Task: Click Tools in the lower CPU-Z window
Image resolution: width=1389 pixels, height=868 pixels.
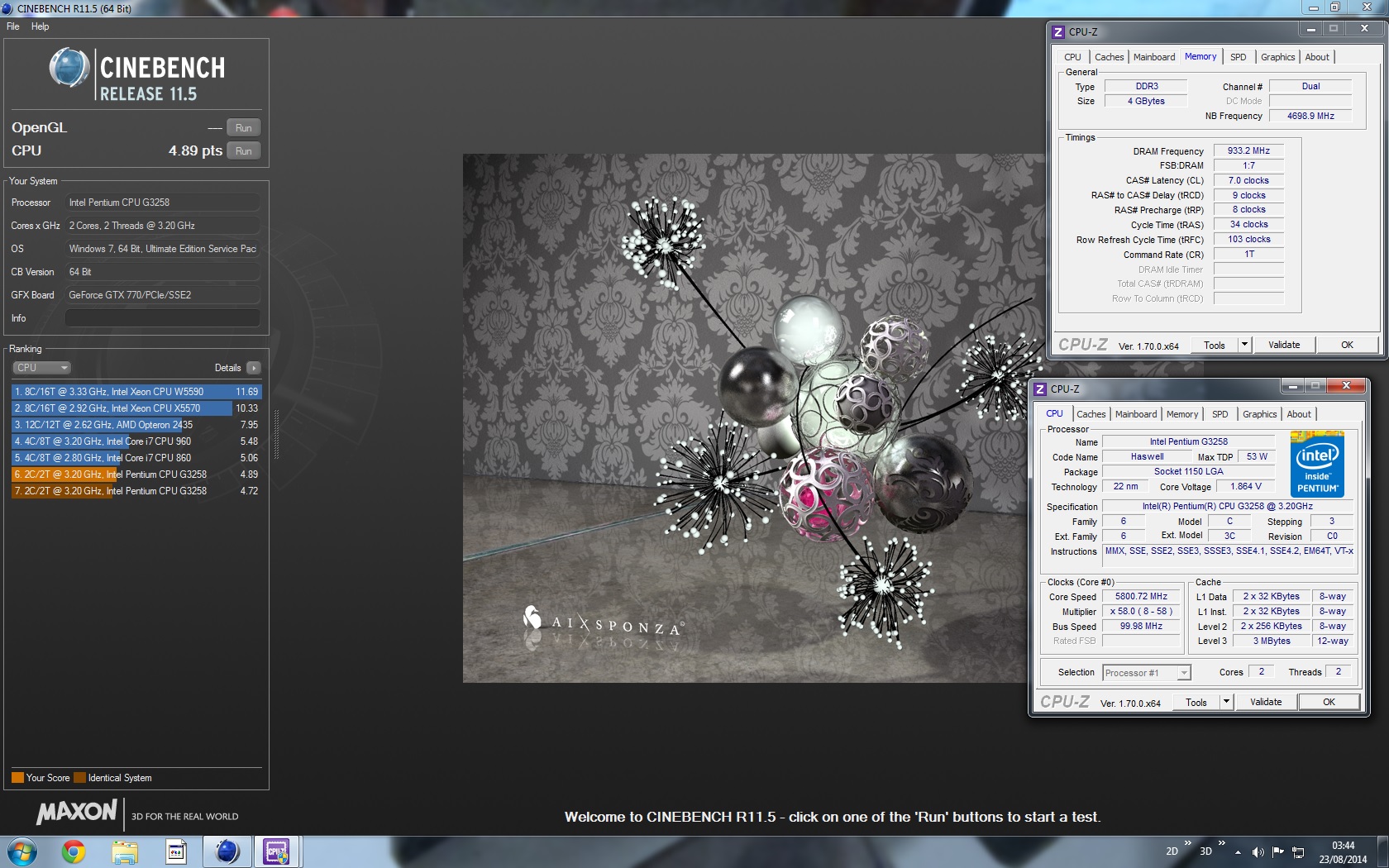Action: pos(1196,703)
